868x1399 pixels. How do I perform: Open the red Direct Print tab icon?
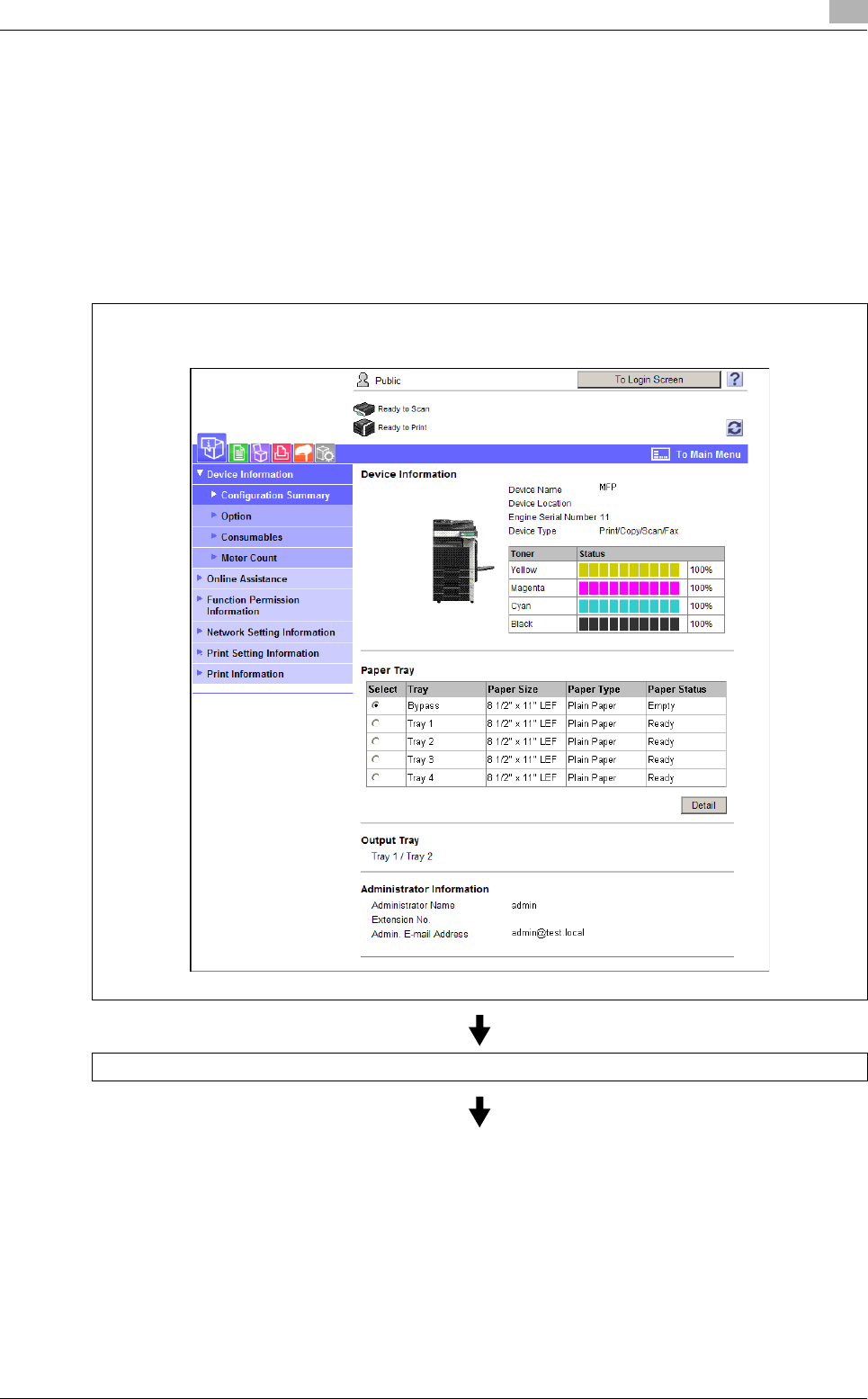coord(282,453)
